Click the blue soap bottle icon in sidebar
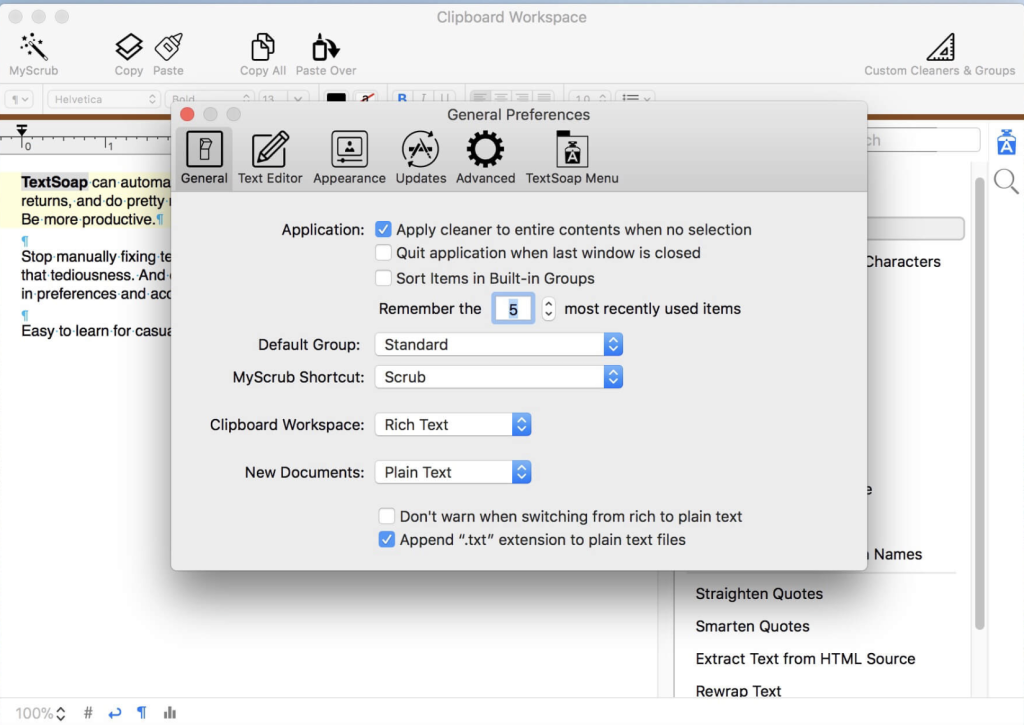This screenshot has width=1024, height=725. [1006, 142]
